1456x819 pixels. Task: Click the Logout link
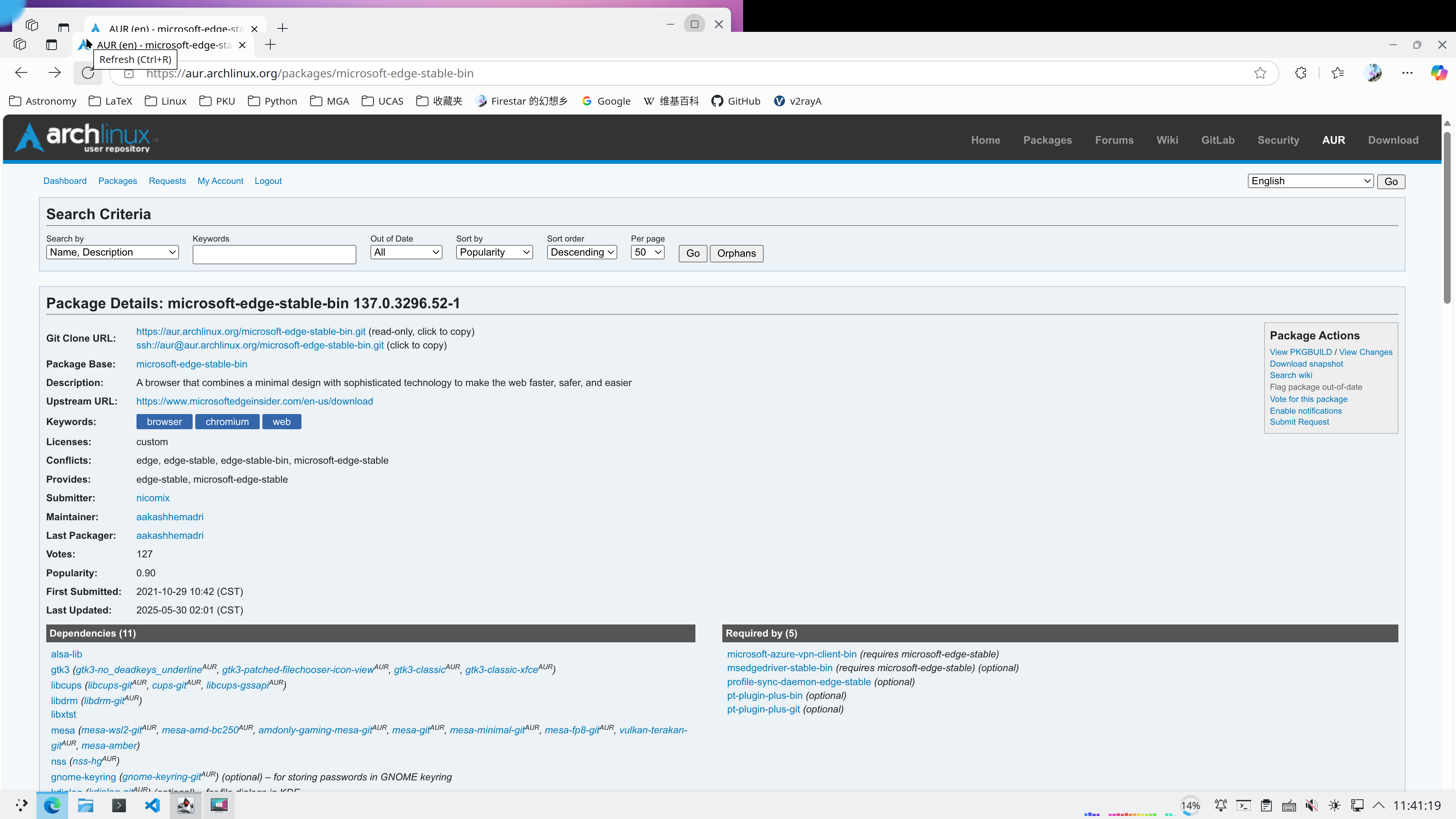[268, 181]
